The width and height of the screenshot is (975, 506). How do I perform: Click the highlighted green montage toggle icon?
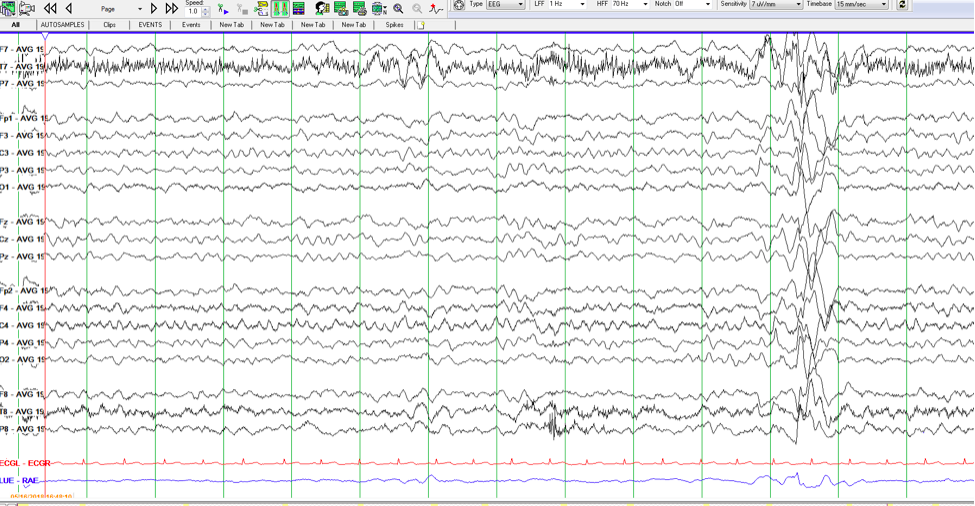(x=280, y=8)
